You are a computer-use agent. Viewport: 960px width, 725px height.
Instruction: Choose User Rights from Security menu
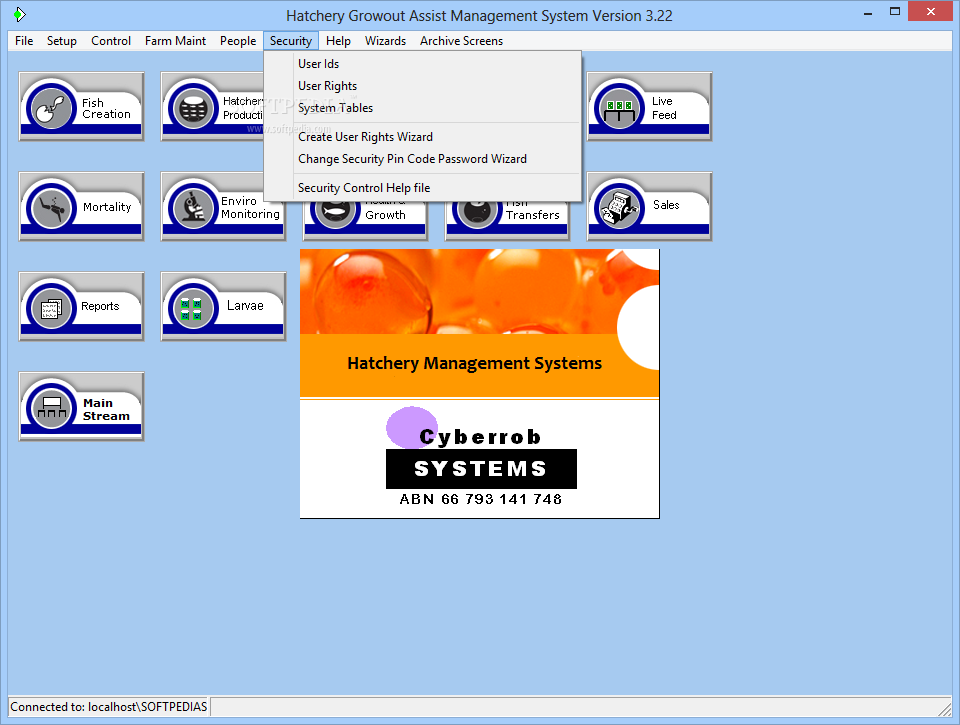pos(422,86)
